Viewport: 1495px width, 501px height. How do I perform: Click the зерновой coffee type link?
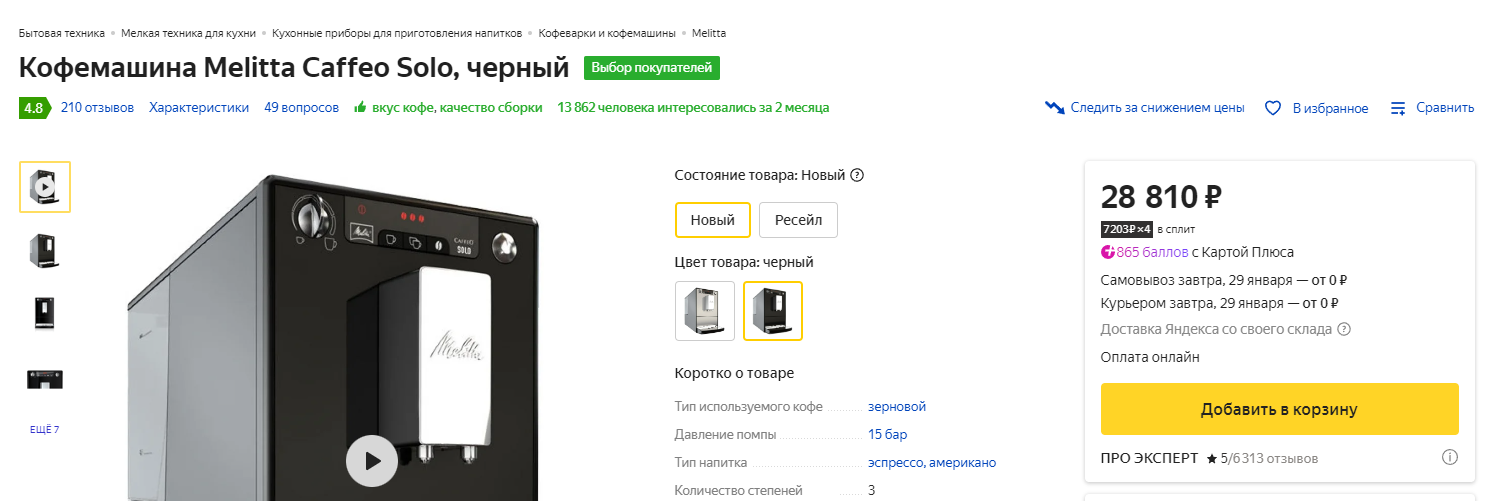click(897, 406)
